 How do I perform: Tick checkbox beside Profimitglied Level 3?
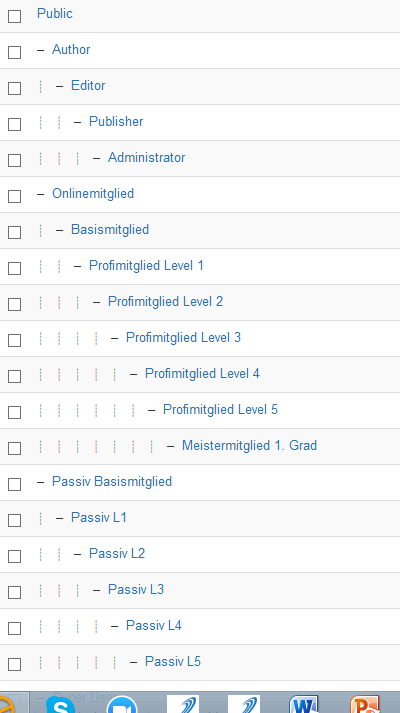[15, 341]
